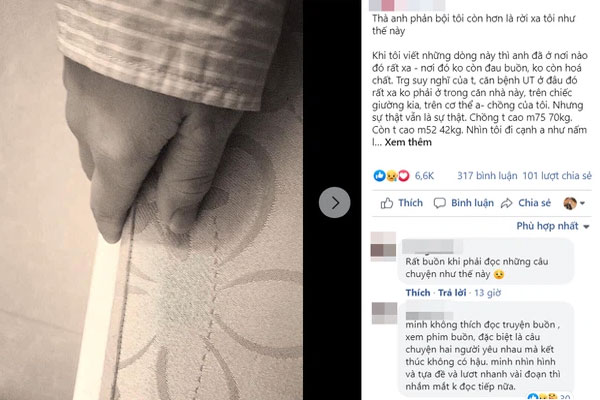Click the thumbs-up Thích icon

coord(387,203)
